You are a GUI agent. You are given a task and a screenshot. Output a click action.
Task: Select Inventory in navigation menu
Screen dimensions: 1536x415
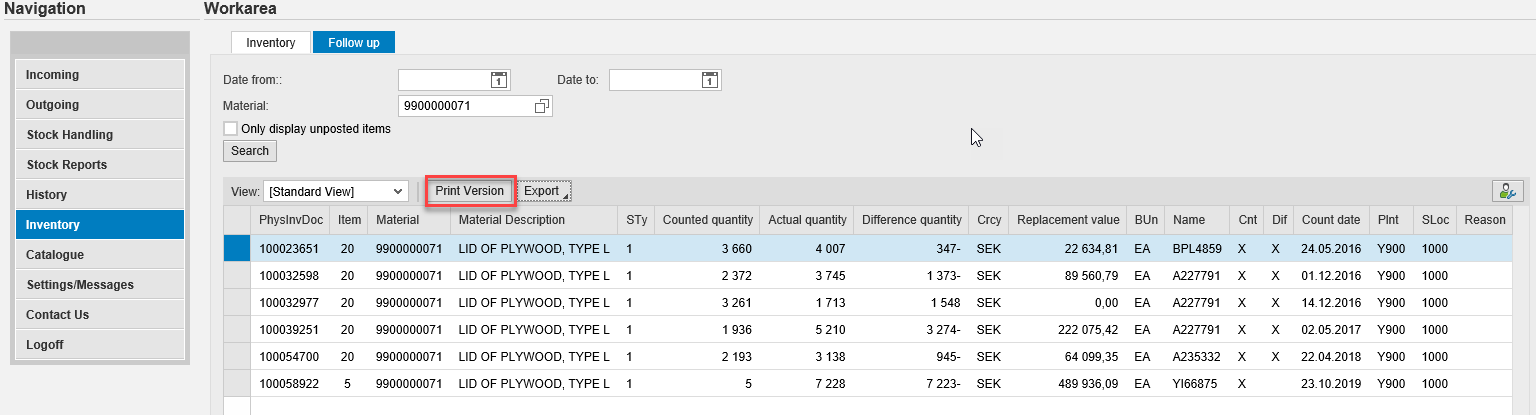tap(100, 225)
